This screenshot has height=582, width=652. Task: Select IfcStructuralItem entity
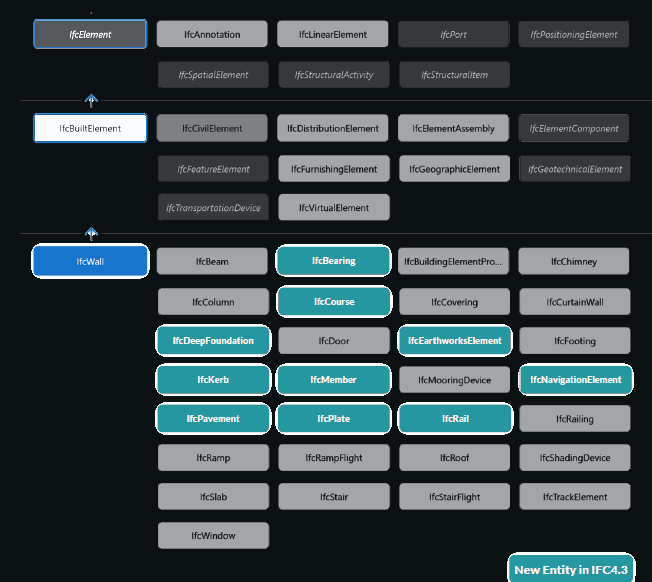point(454,75)
